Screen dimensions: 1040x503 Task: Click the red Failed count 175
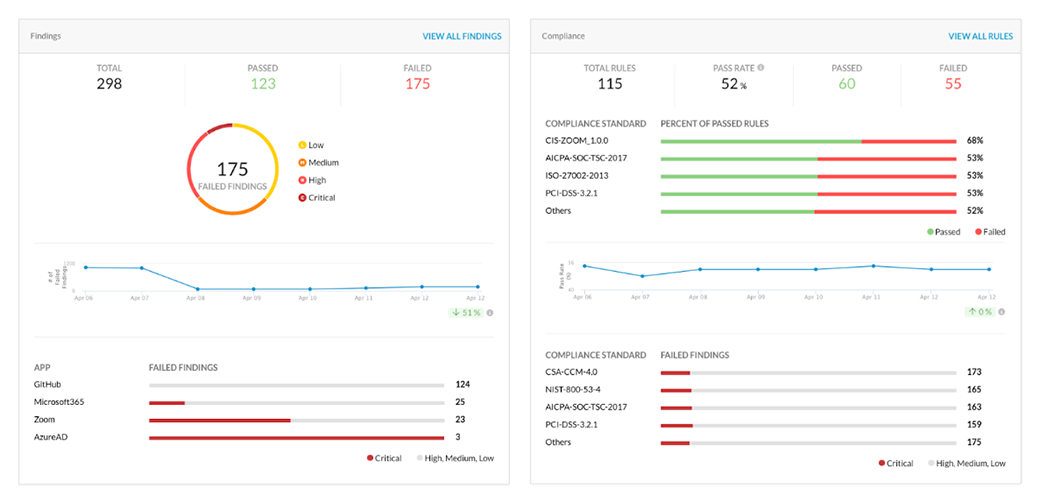tap(417, 84)
